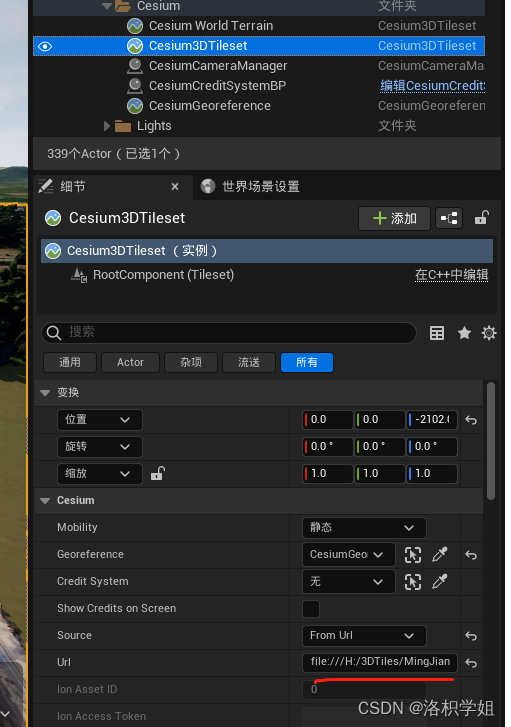Viewport: 511px width, 727px height.
Task: Filter by 通用 category
Action: pos(70,362)
